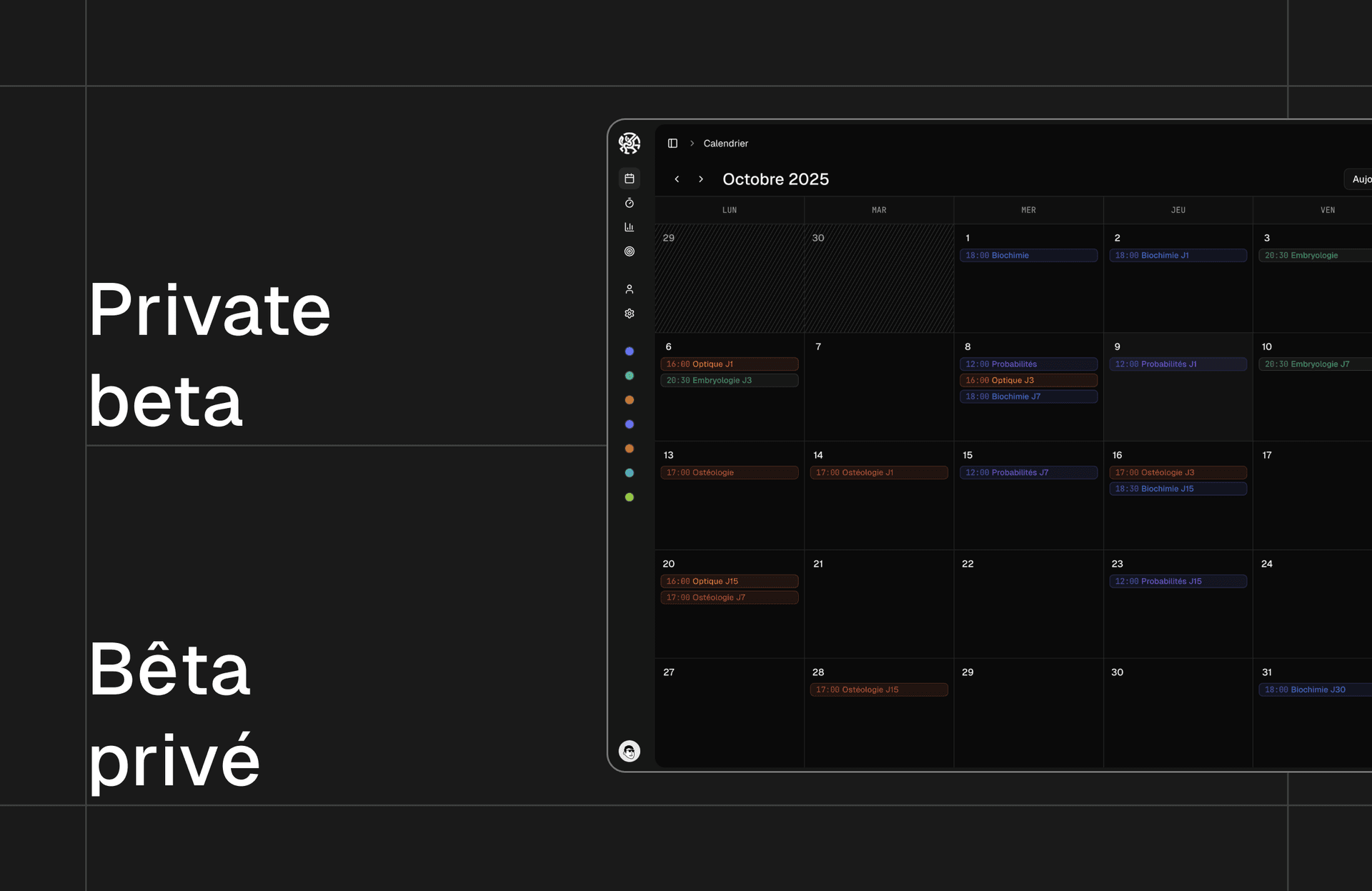Select the green subject dot in sidebar
The image size is (1372, 891).
pos(629,497)
